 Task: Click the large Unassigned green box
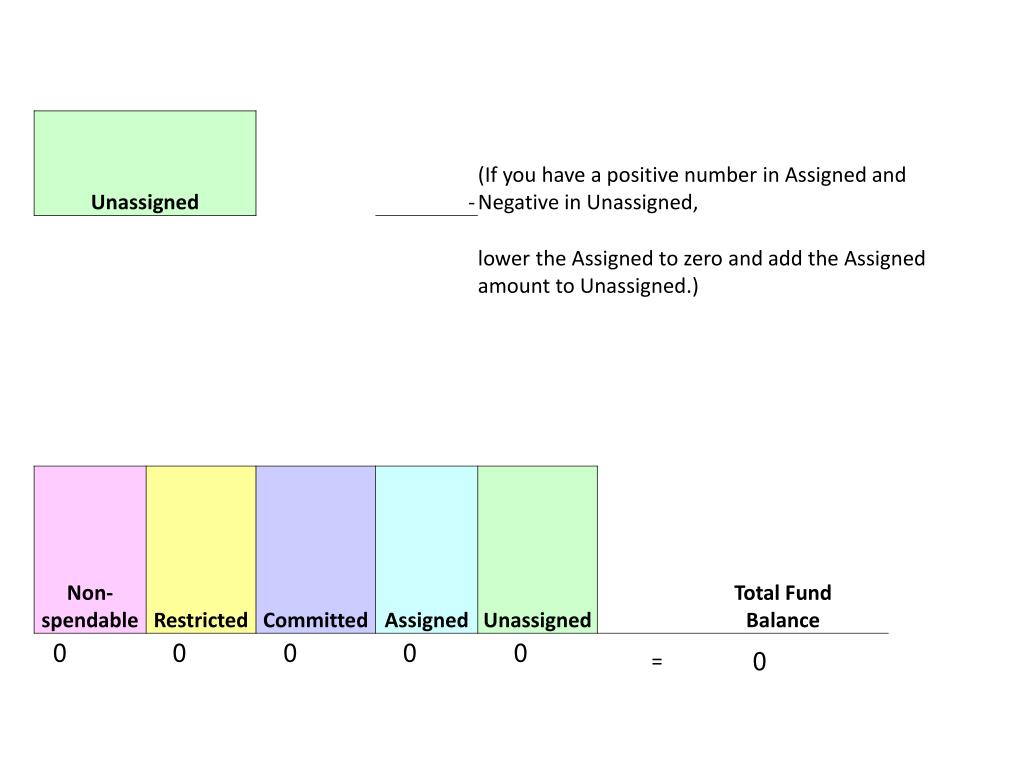145,163
